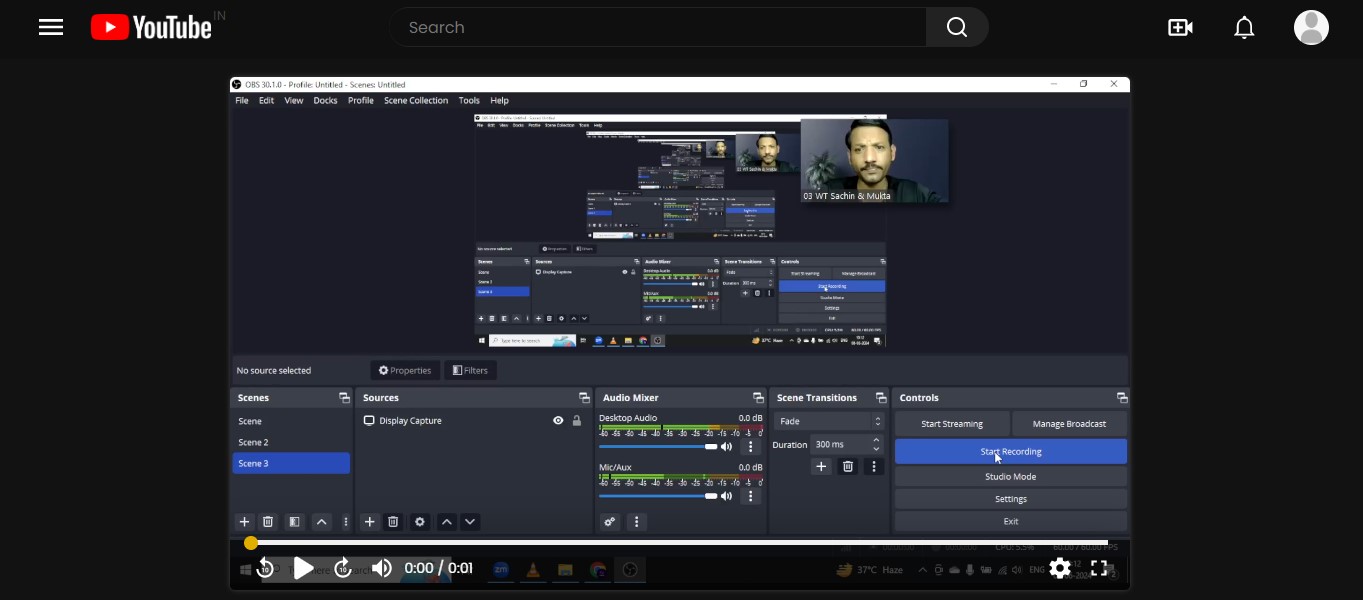Open Audio Mixer bottom three-dot menu
Screen dimensions: 1363x600
(636, 522)
